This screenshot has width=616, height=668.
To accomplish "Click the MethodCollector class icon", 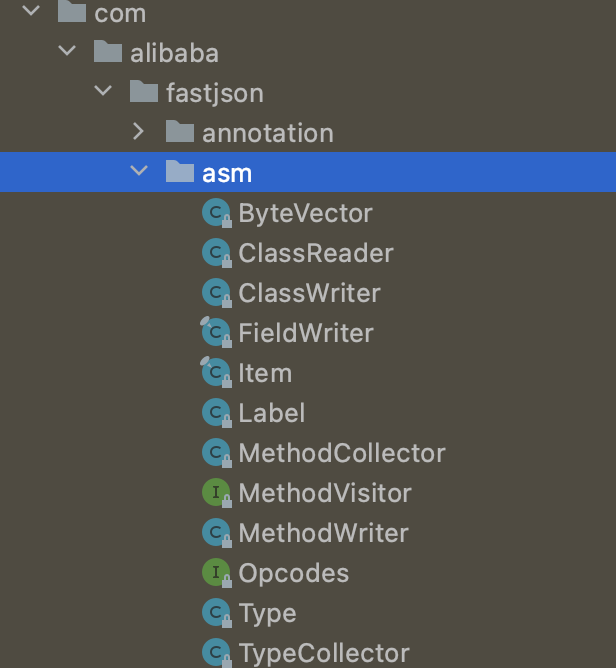I will pyautogui.click(x=215, y=453).
